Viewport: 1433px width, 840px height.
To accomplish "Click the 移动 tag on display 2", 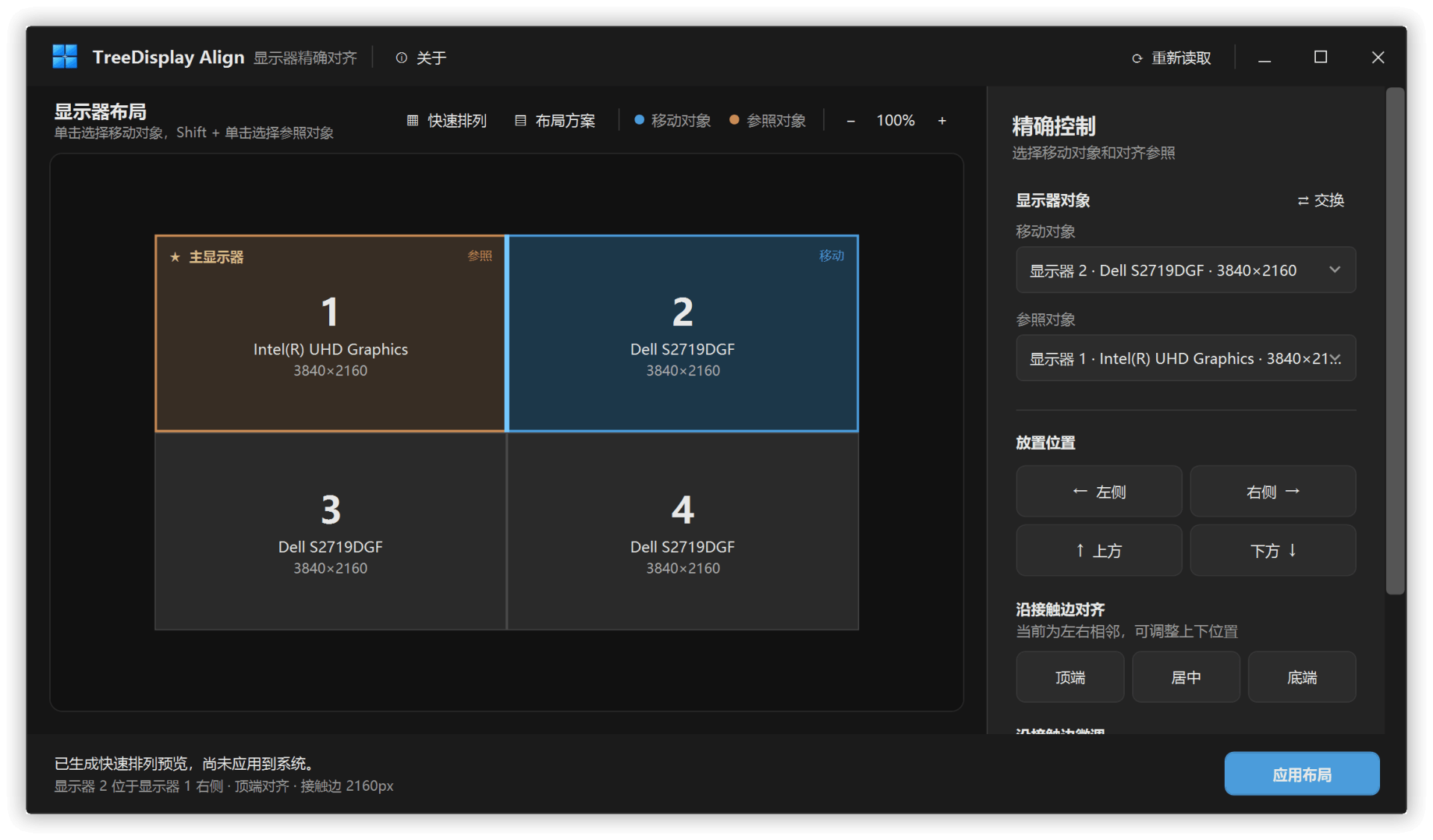I will click(831, 256).
